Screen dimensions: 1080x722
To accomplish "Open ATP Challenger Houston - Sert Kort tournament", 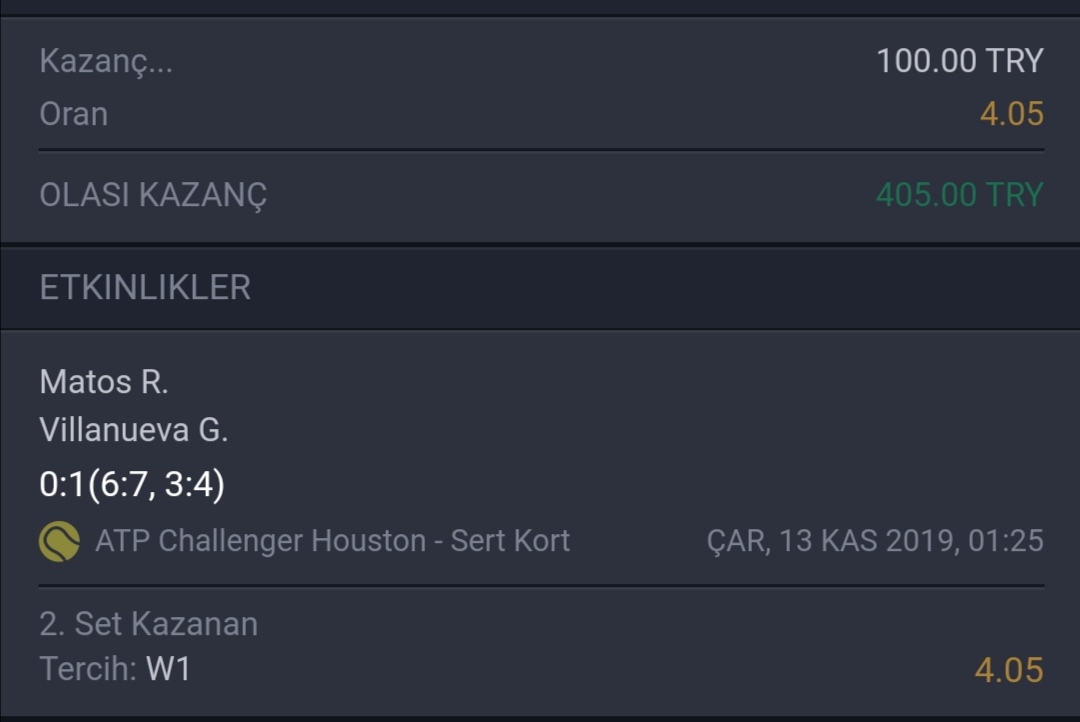I will click(x=333, y=541).
